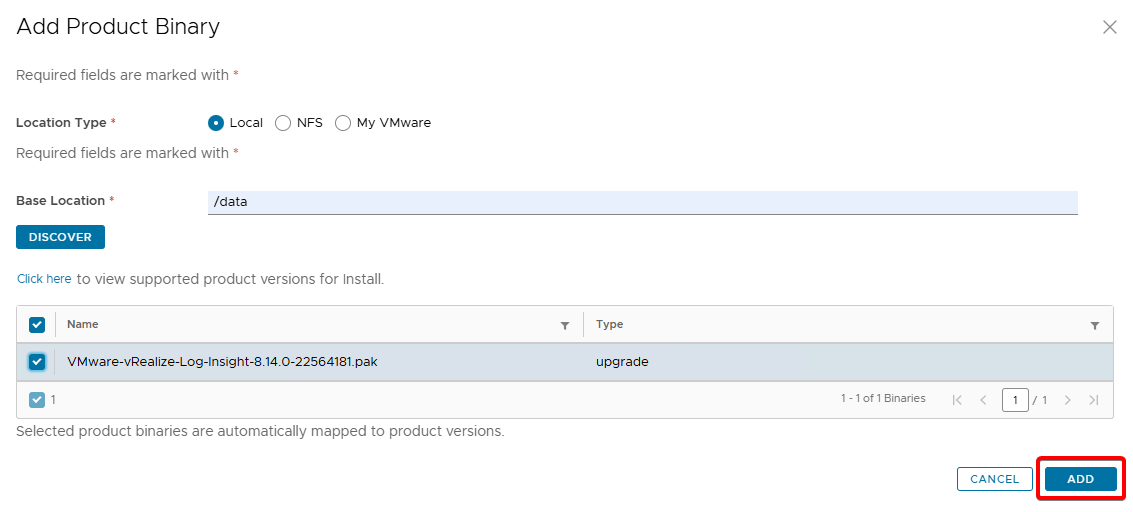Cancel adding the product binary

(x=994, y=479)
